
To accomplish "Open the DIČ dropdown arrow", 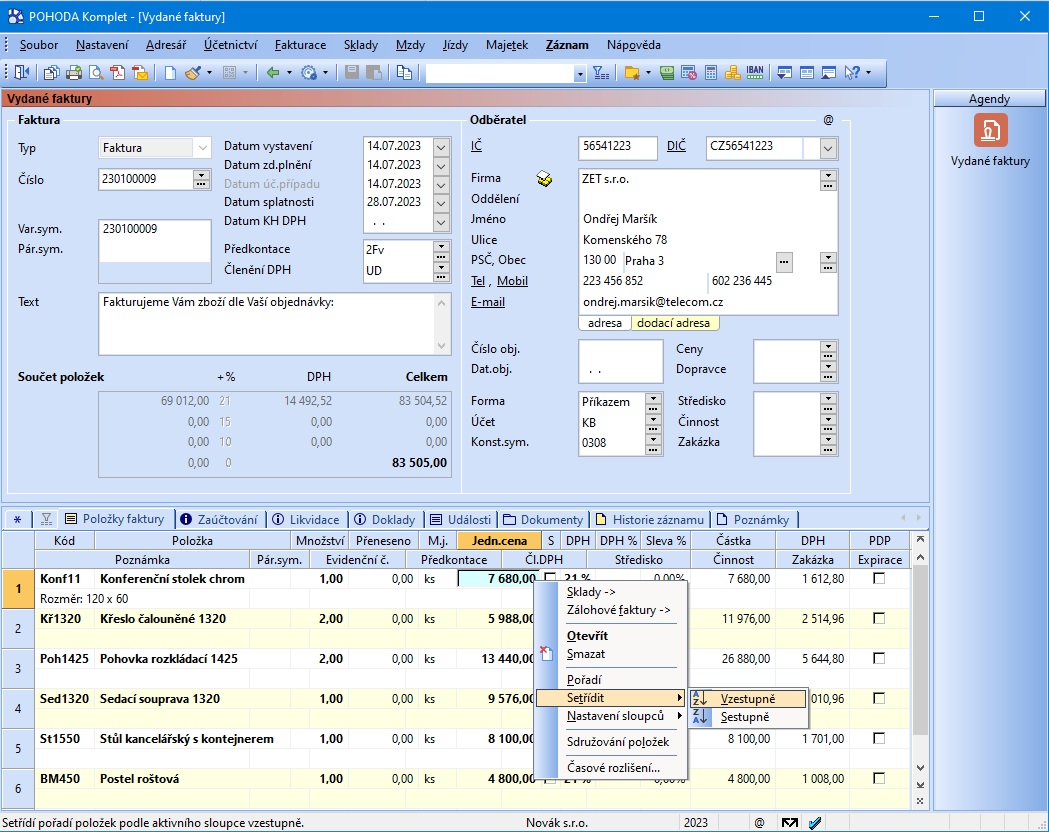I will tap(828, 148).
